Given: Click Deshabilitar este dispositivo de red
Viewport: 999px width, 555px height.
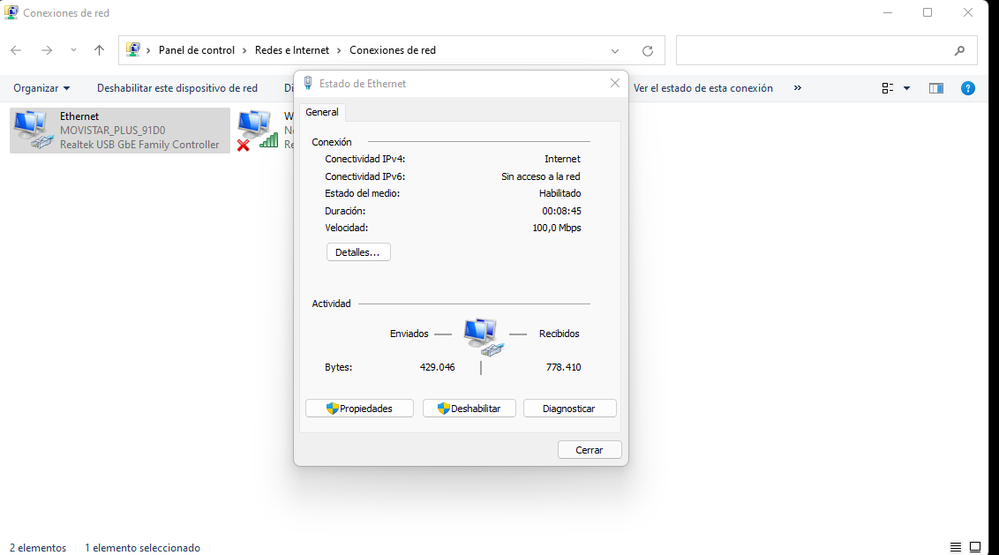Looking at the screenshot, I should (x=177, y=88).
